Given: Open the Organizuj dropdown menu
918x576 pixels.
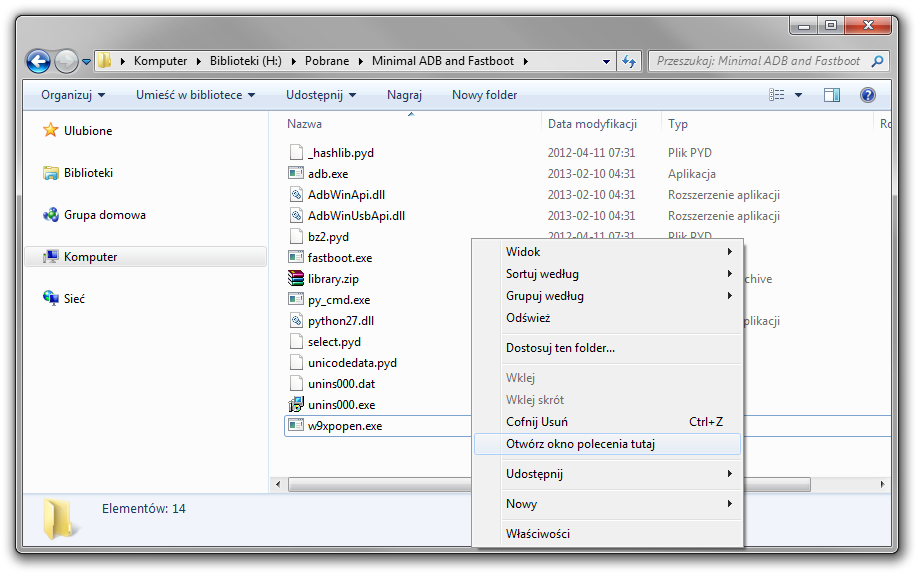Looking at the screenshot, I should [x=72, y=95].
